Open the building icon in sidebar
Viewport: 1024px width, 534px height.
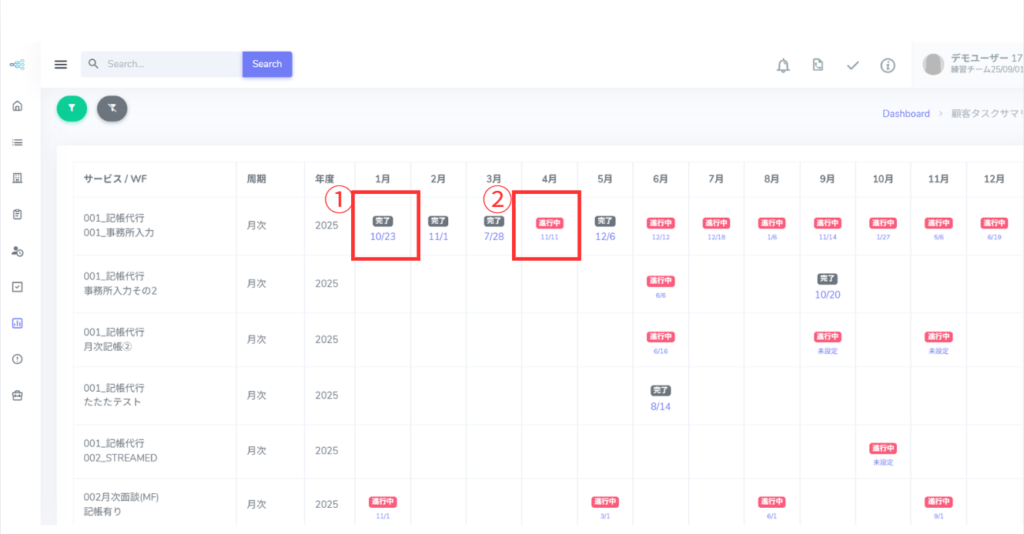point(17,178)
